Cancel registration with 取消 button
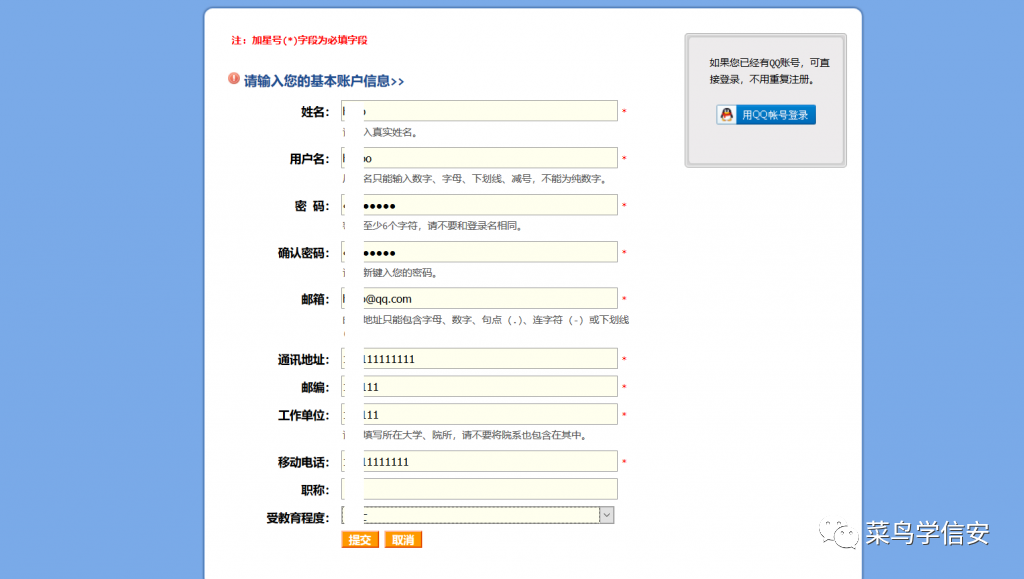Image resolution: width=1024 pixels, height=579 pixels. [x=403, y=540]
